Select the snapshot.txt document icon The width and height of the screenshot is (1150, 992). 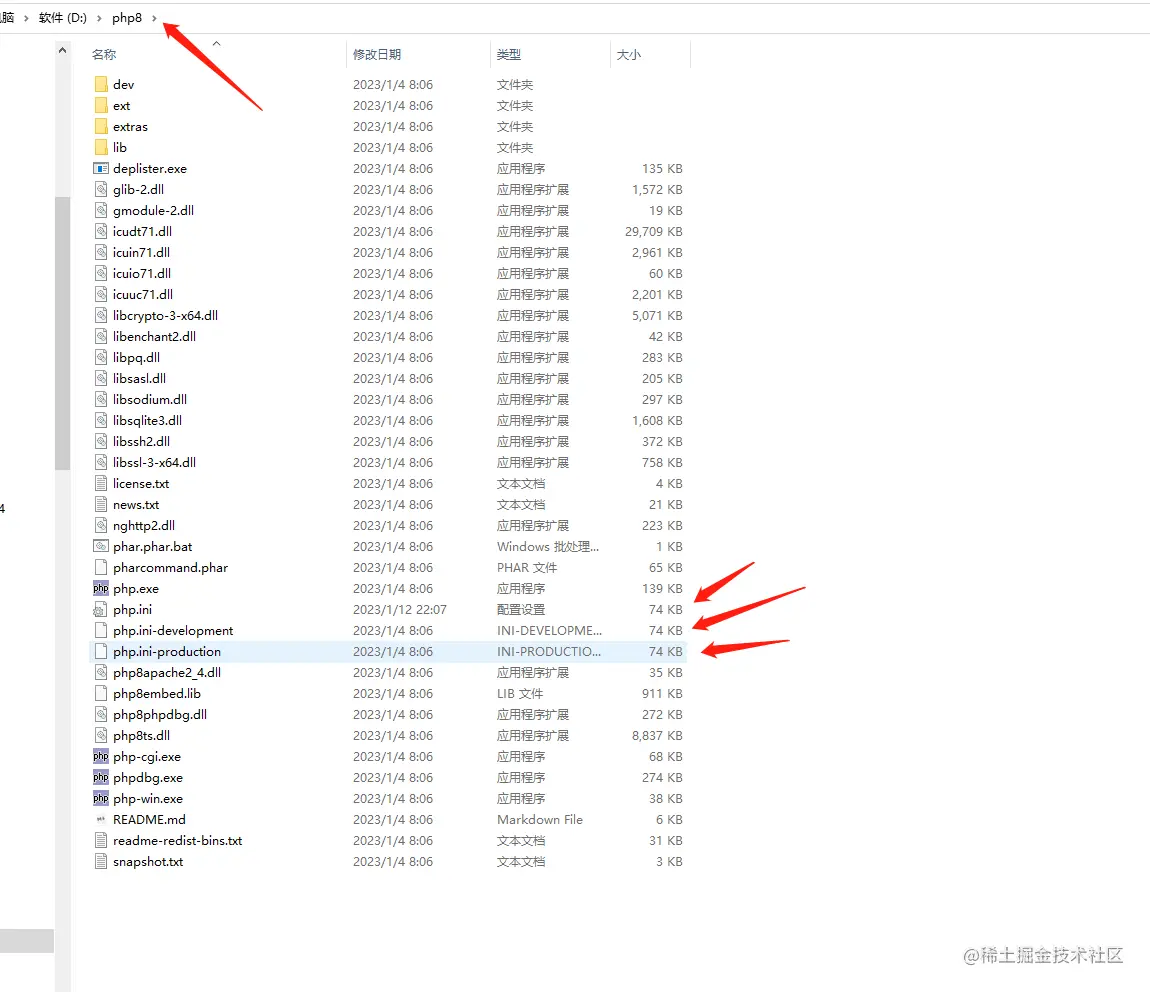click(x=101, y=861)
